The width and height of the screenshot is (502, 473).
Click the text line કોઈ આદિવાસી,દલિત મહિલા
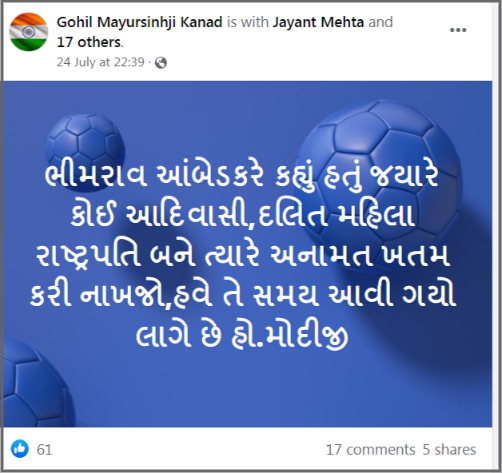tap(242, 215)
